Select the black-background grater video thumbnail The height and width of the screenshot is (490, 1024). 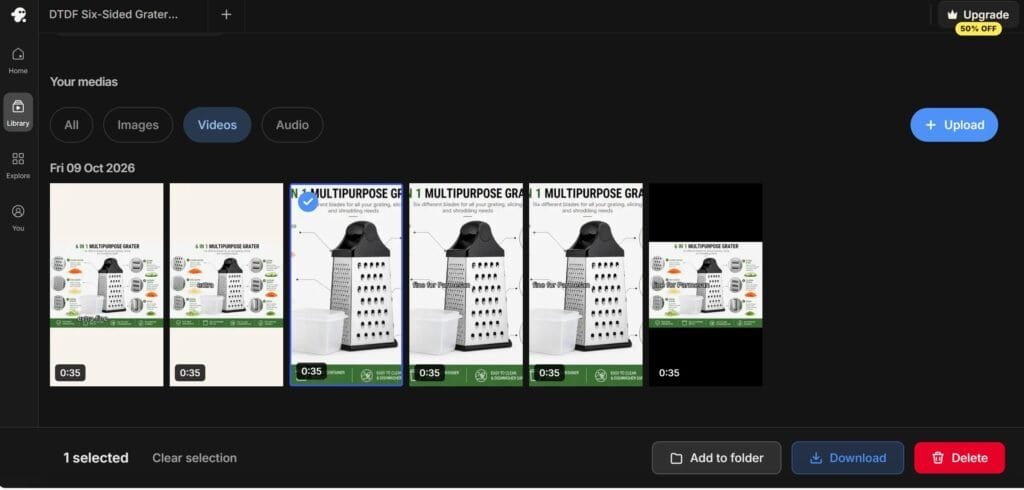coord(705,284)
